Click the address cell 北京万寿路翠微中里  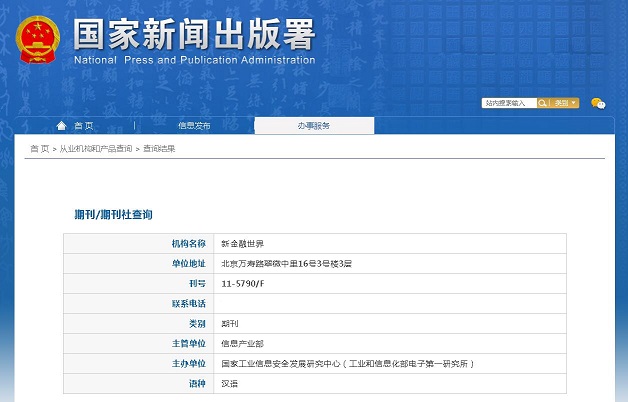(285, 263)
